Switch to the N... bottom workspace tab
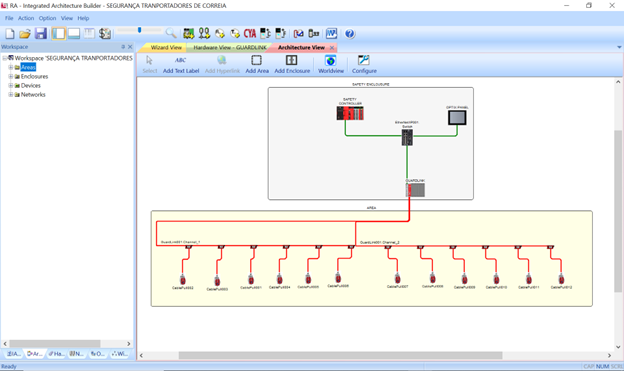This screenshot has height=371, width=624. coord(77,354)
